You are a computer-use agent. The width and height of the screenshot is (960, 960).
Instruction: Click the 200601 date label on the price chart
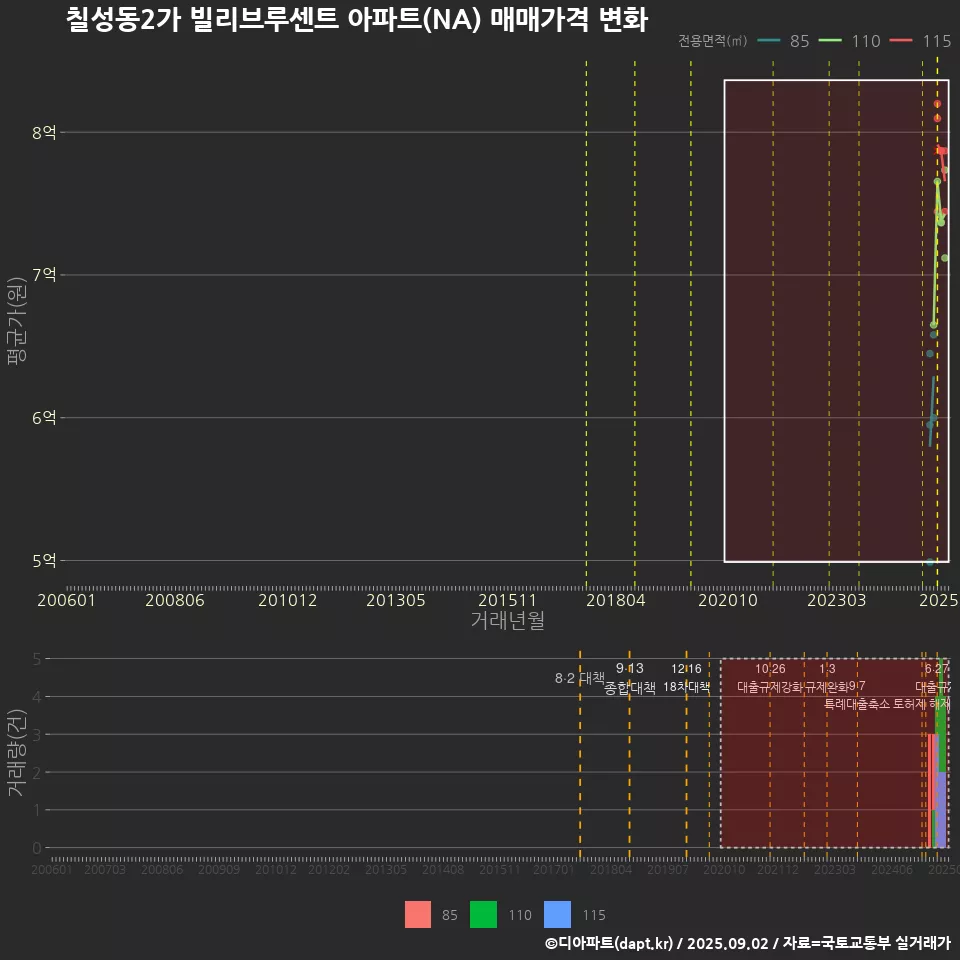(x=66, y=600)
